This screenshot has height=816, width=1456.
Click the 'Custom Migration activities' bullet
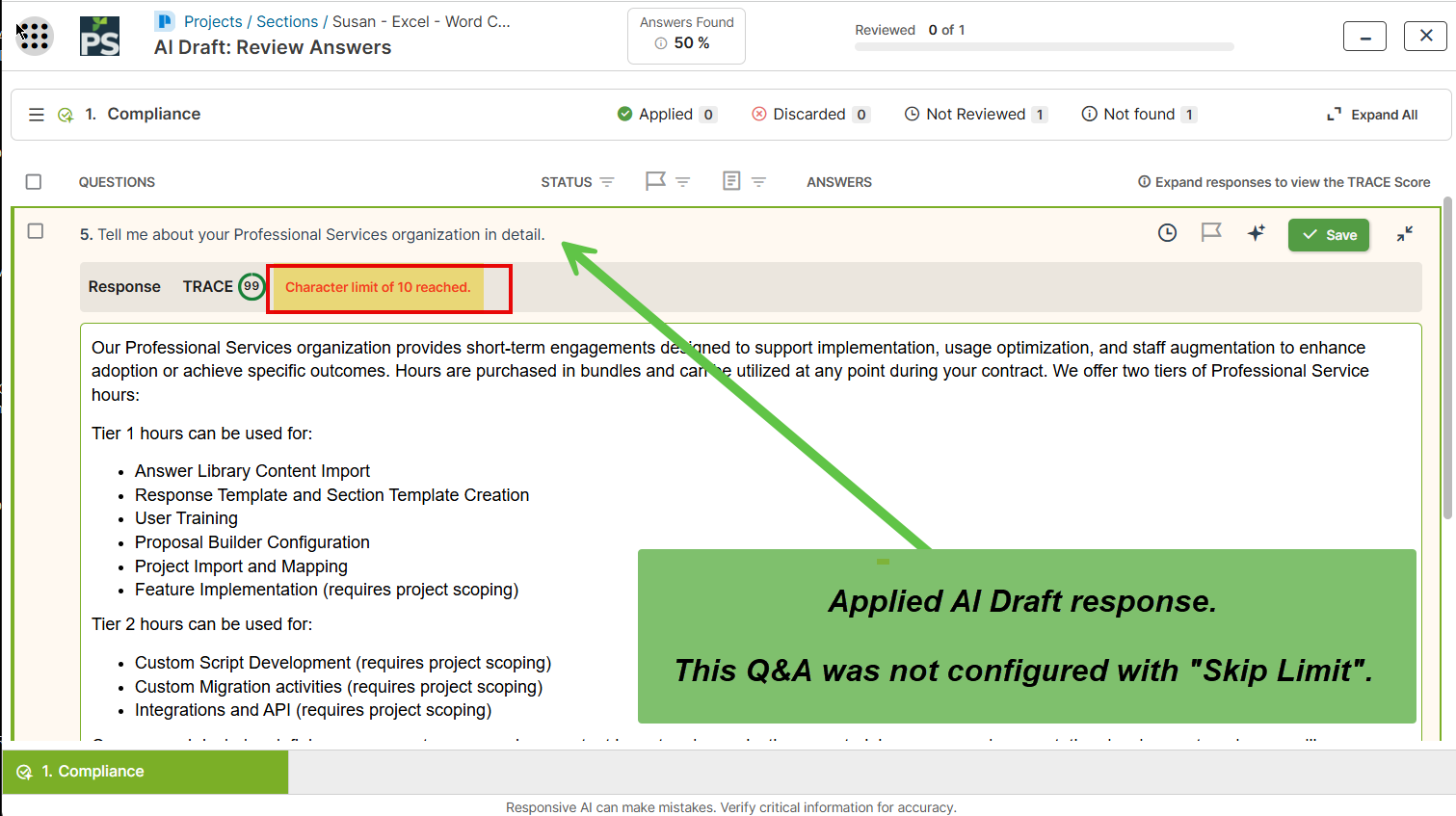[x=339, y=687]
